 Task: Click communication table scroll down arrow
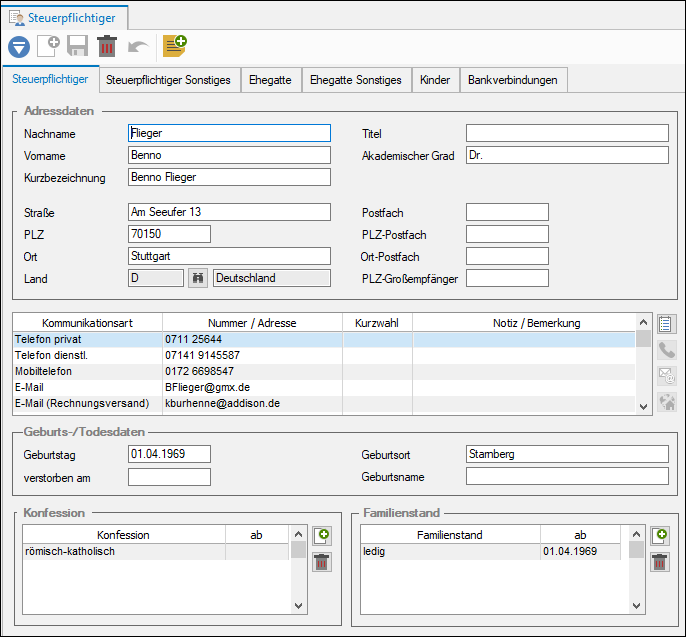pyautogui.click(x=644, y=406)
